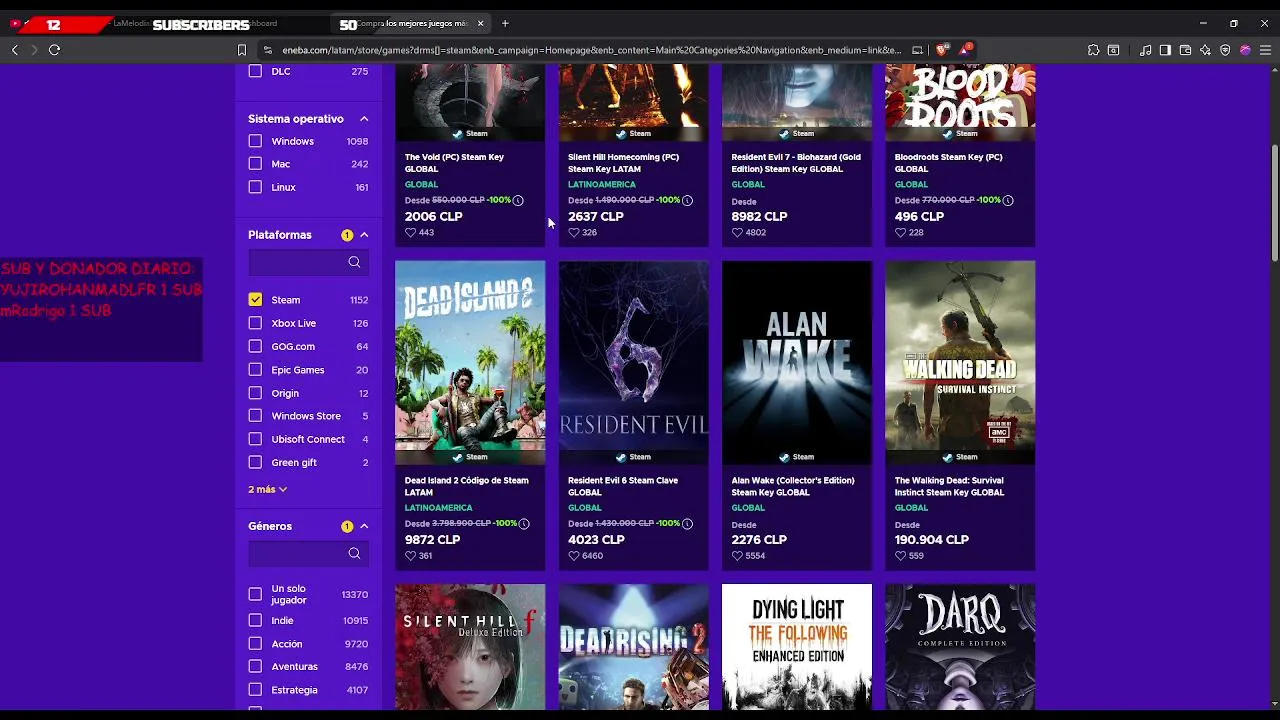The image size is (1280, 720).
Task: Open the Brave Wallet icon
Action: point(1185,50)
